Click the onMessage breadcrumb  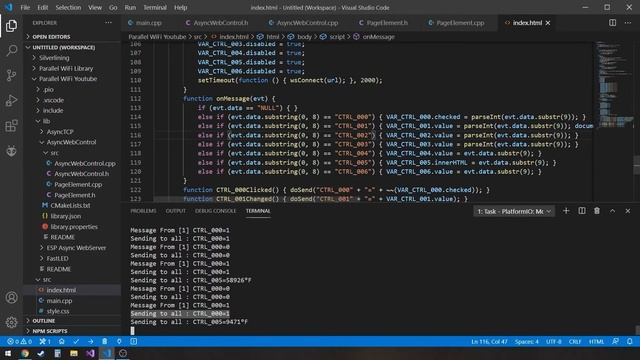coord(378,37)
